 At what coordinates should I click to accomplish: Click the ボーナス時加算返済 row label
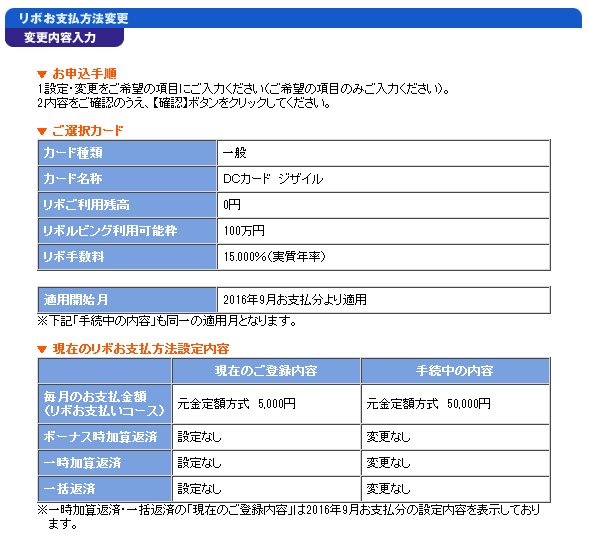click(104, 437)
